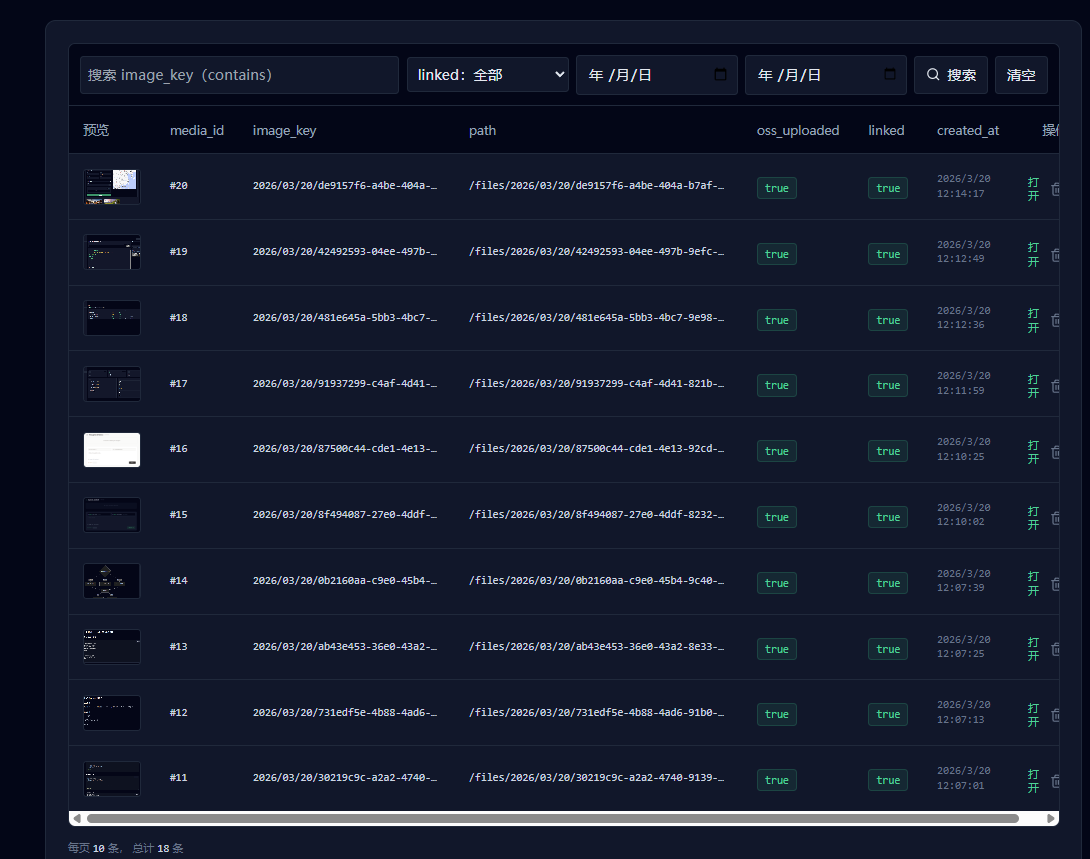1090x859 pixels.
Task: Click the horizontal scrollbar thumb
Action: pos(553,819)
